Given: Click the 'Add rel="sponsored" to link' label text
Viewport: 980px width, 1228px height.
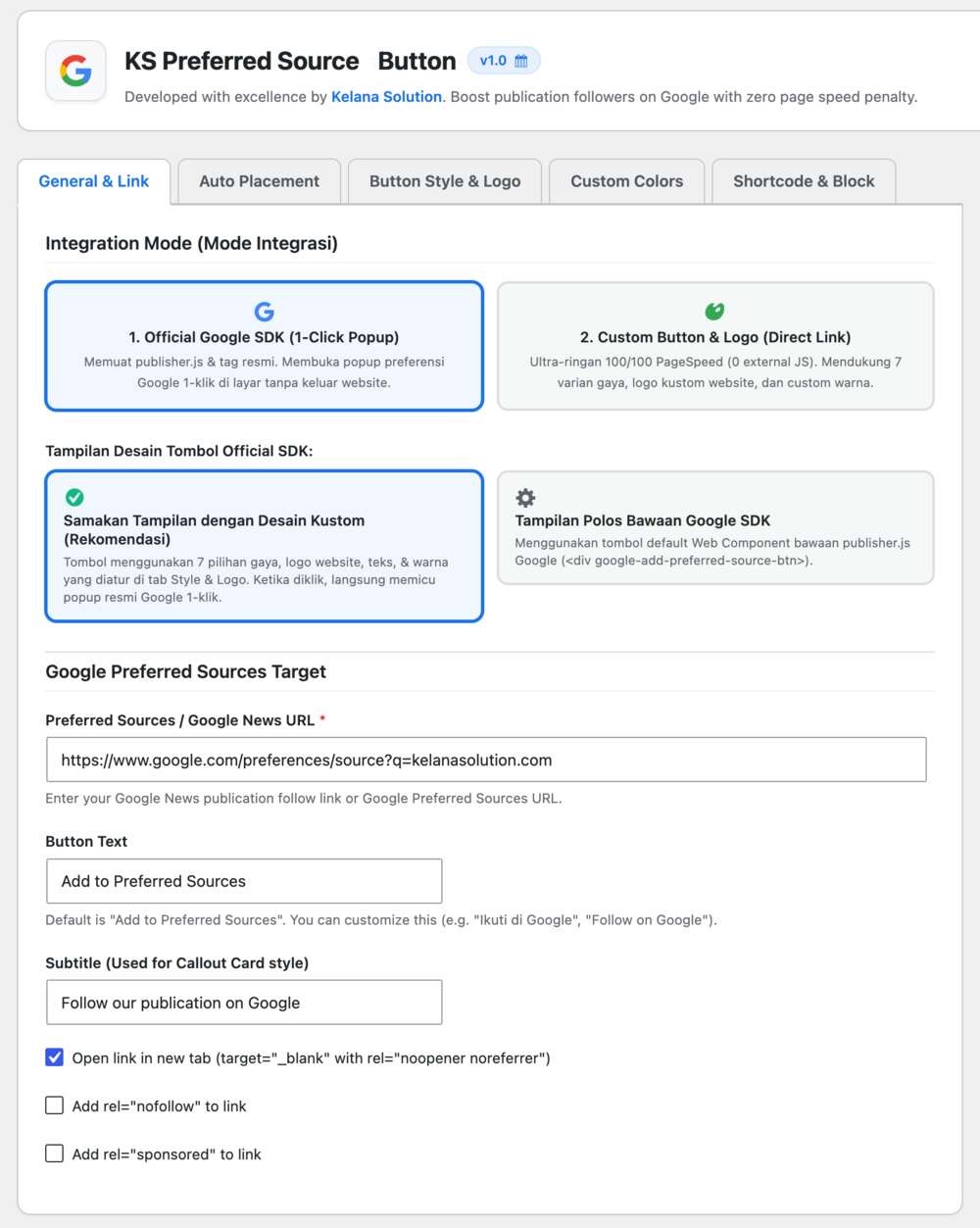Looking at the screenshot, I should tap(167, 1154).
